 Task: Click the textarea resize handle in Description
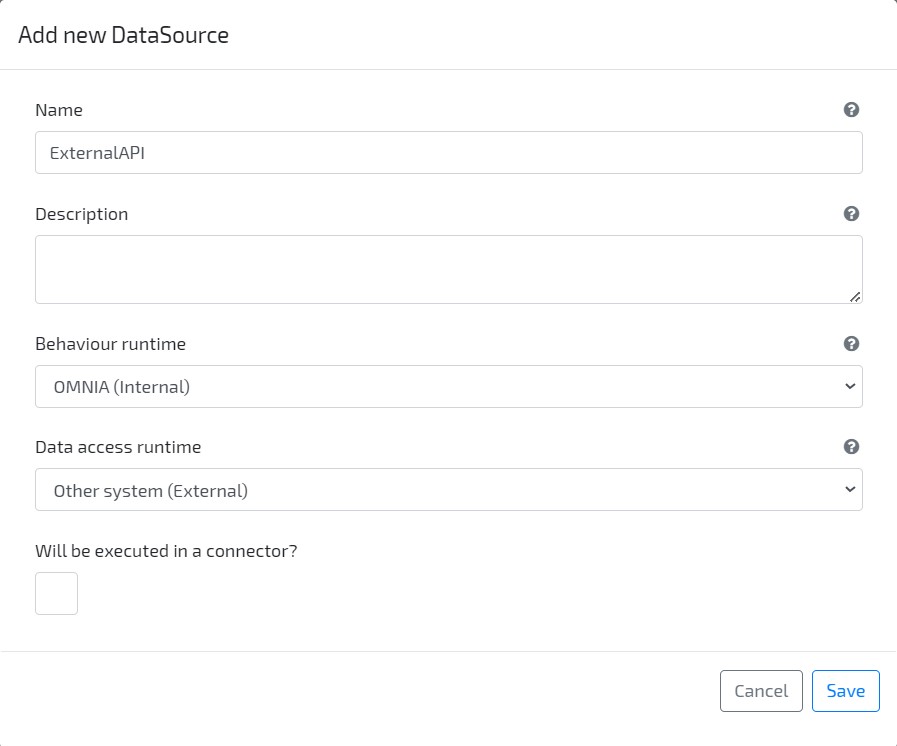pos(855,296)
